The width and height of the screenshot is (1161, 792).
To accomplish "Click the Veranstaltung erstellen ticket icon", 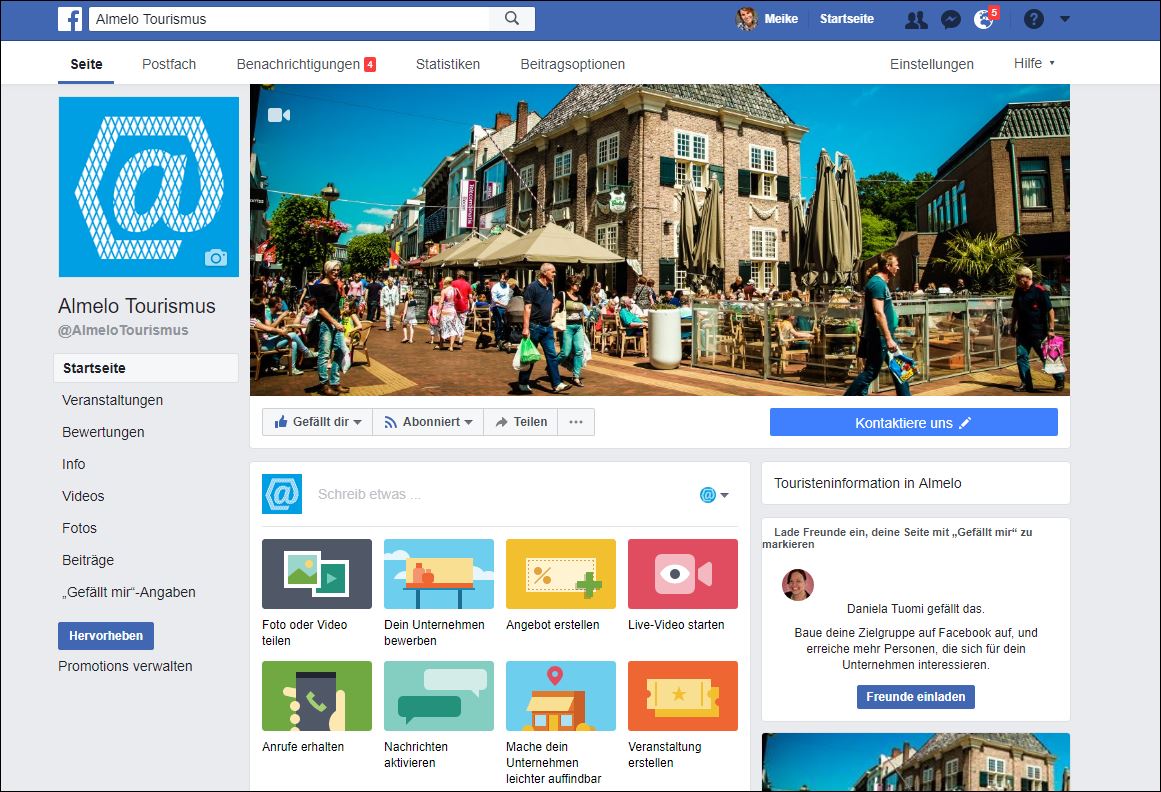I will coord(683,696).
